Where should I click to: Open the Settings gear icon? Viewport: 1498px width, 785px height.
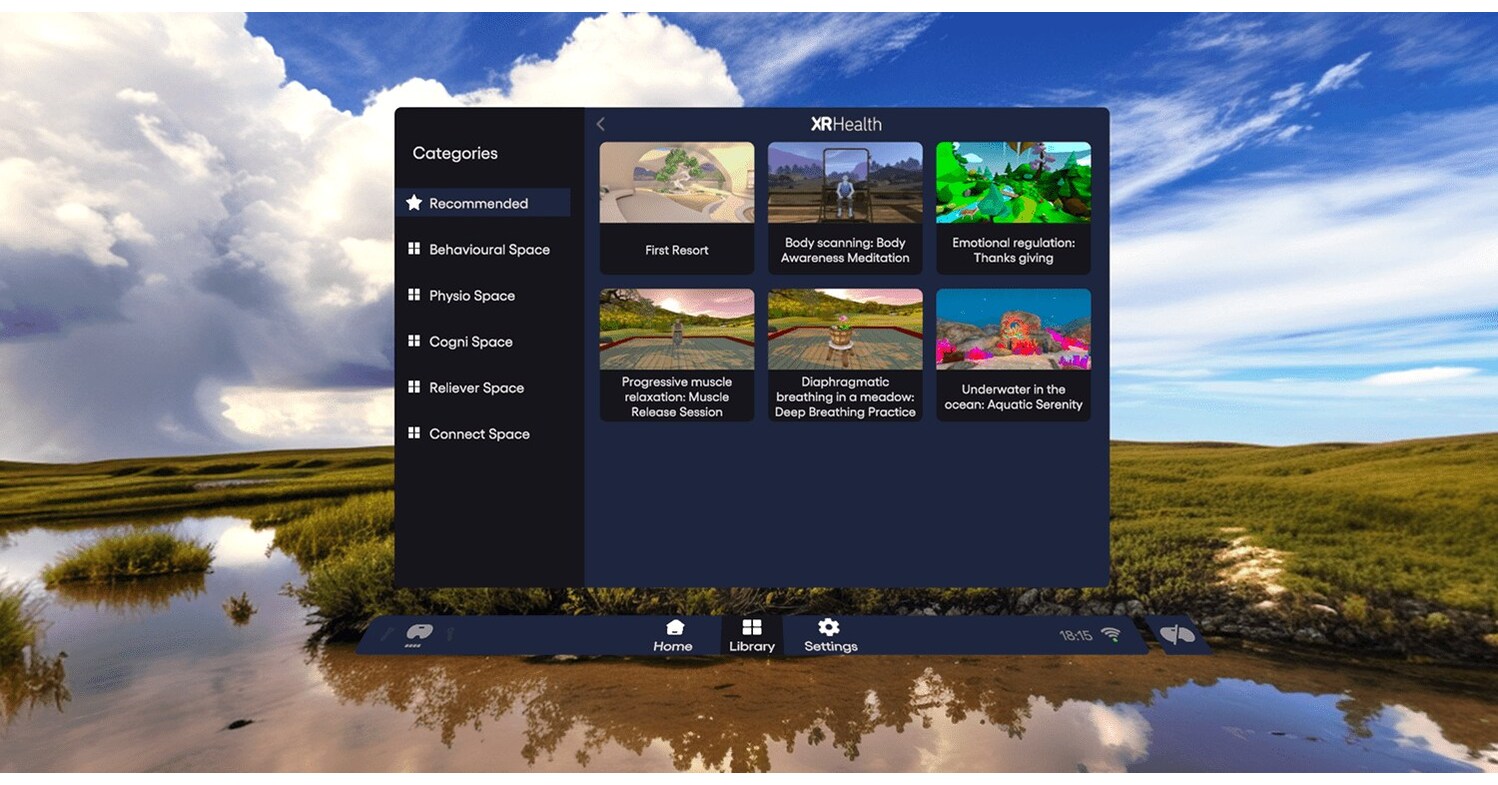[x=829, y=627]
